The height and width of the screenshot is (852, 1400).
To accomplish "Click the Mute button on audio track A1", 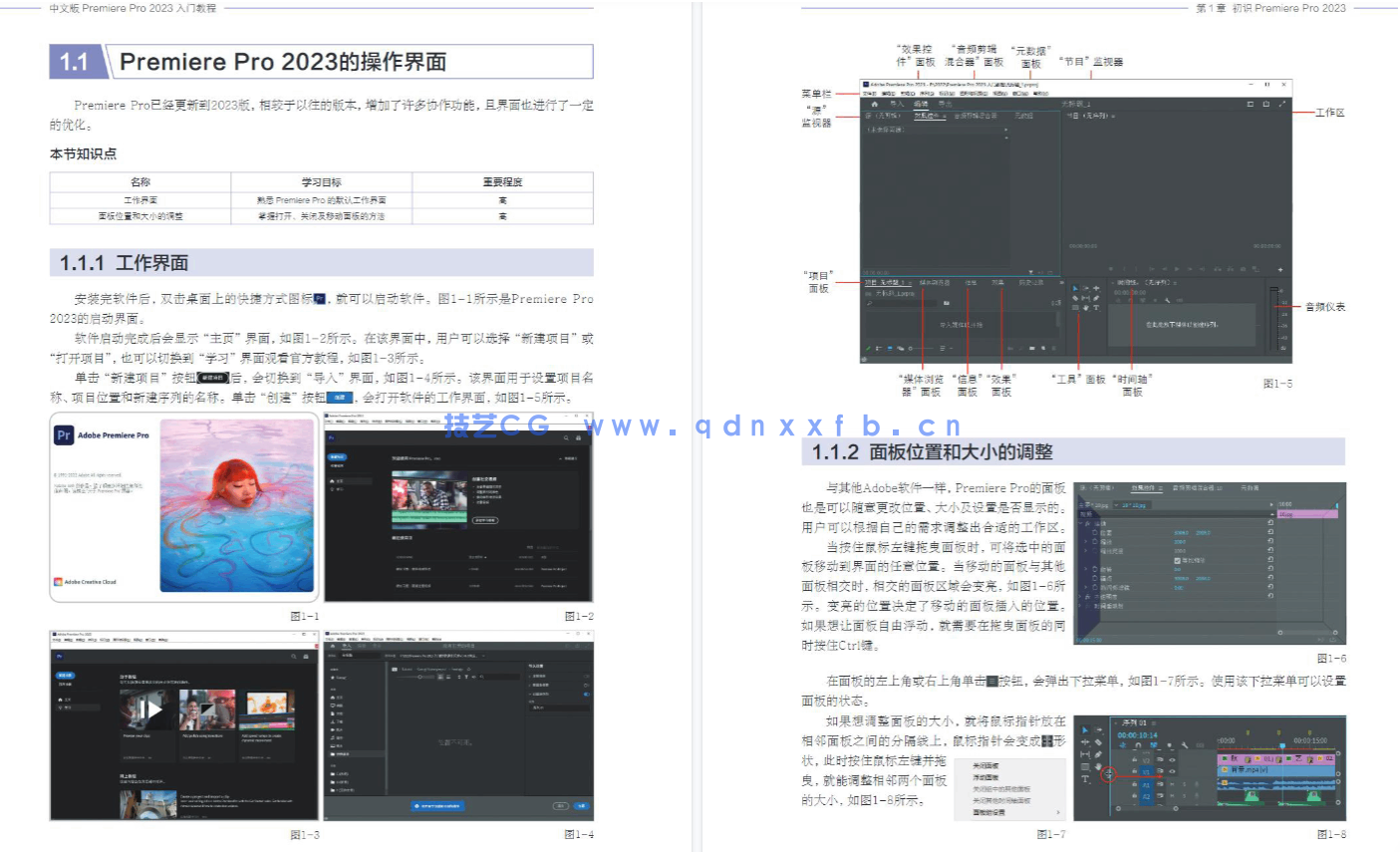I will pos(1172,784).
